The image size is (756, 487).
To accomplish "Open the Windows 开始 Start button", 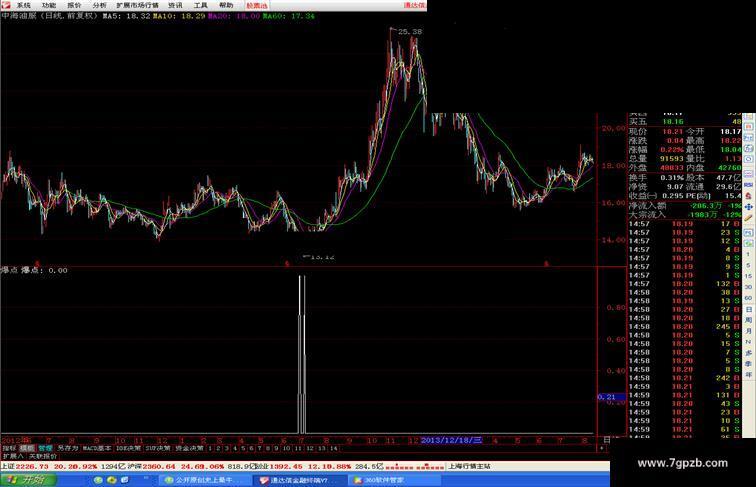I will [28, 480].
